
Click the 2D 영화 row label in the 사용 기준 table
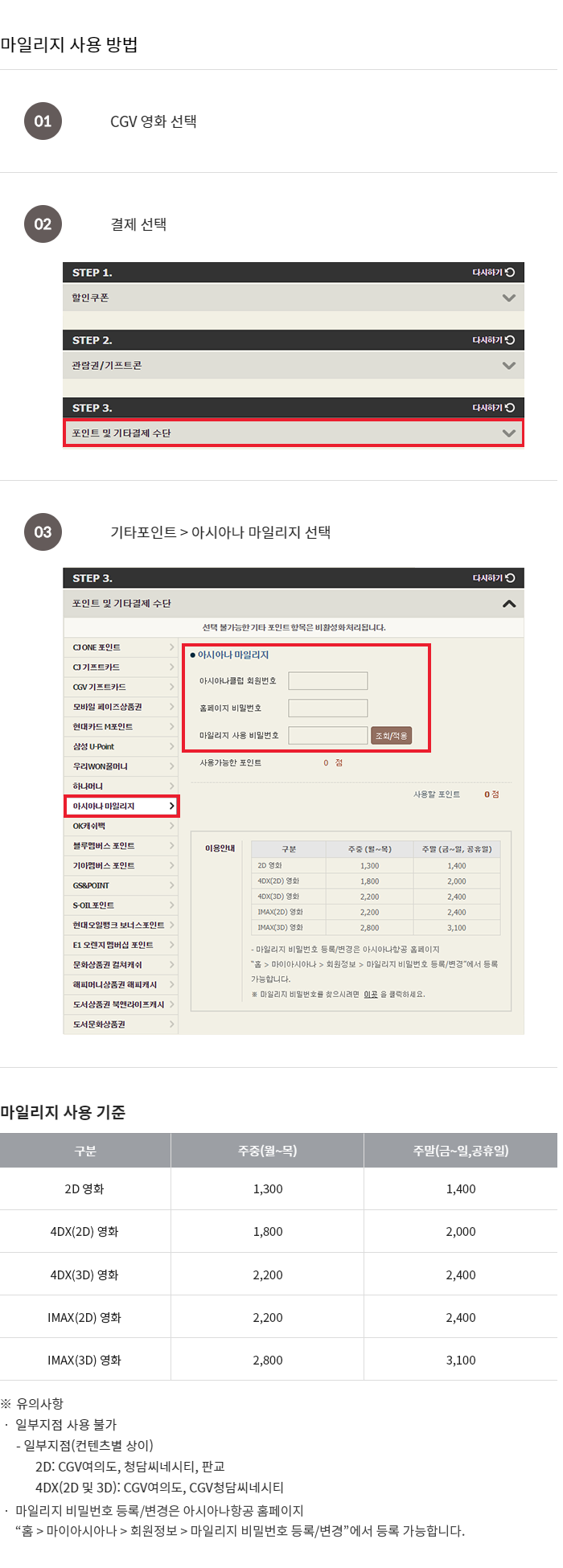click(x=84, y=1189)
